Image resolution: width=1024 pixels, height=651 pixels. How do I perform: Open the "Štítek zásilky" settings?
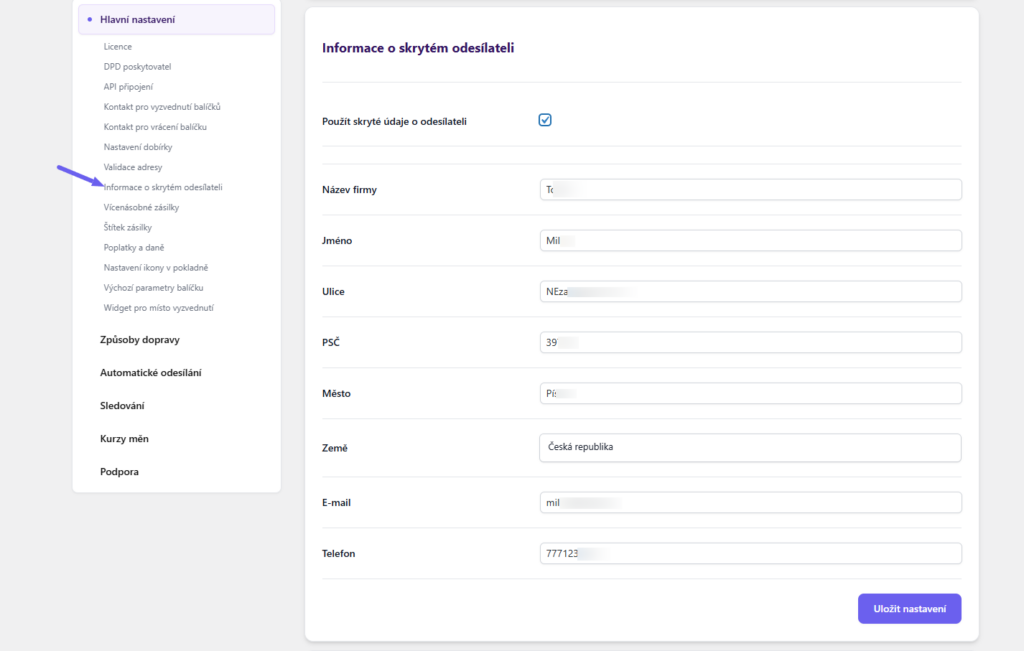point(129,227)
